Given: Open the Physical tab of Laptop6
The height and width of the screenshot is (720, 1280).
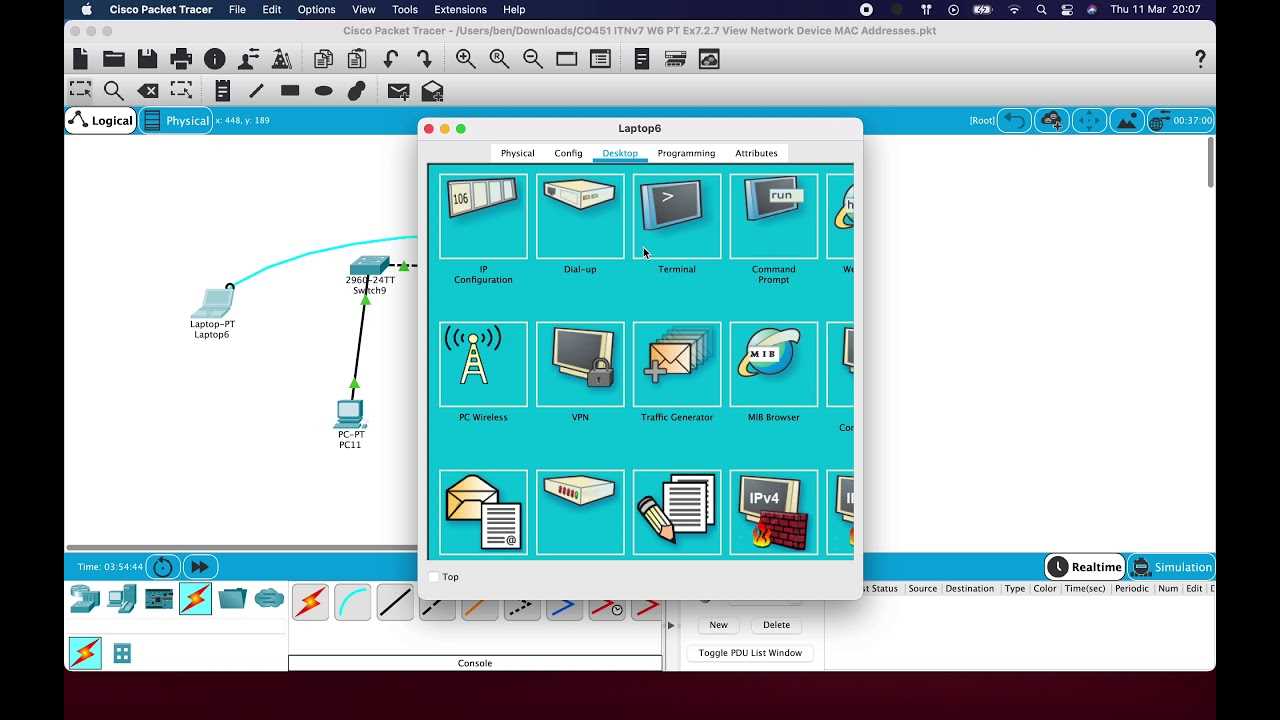Looking at the screenshot, I should [x=517, y=153].
